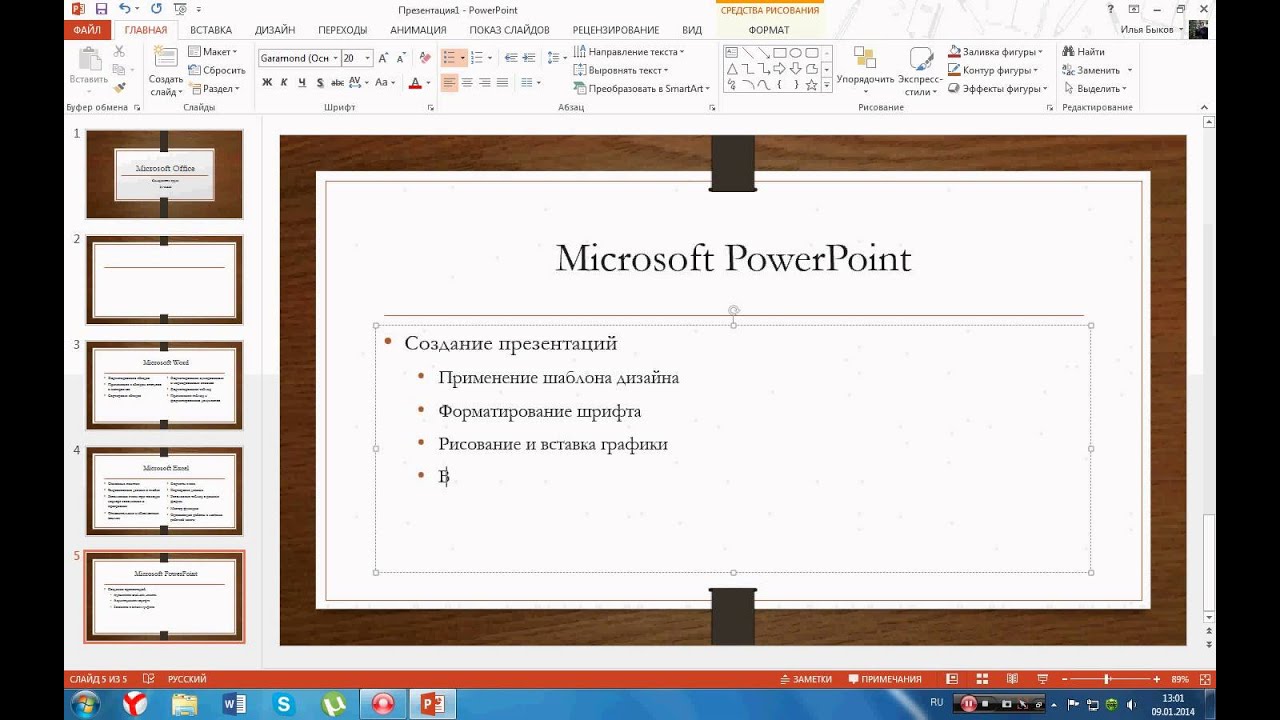Switch to the Анимация ribbon tab
Viewport: 1280px width, 720px height.
point(418,30)
